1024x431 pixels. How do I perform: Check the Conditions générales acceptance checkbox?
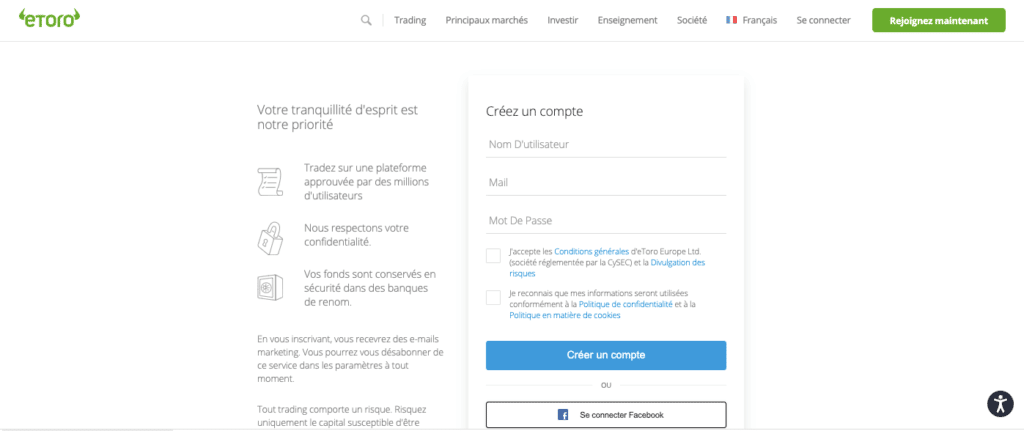[x=493, y=255]
